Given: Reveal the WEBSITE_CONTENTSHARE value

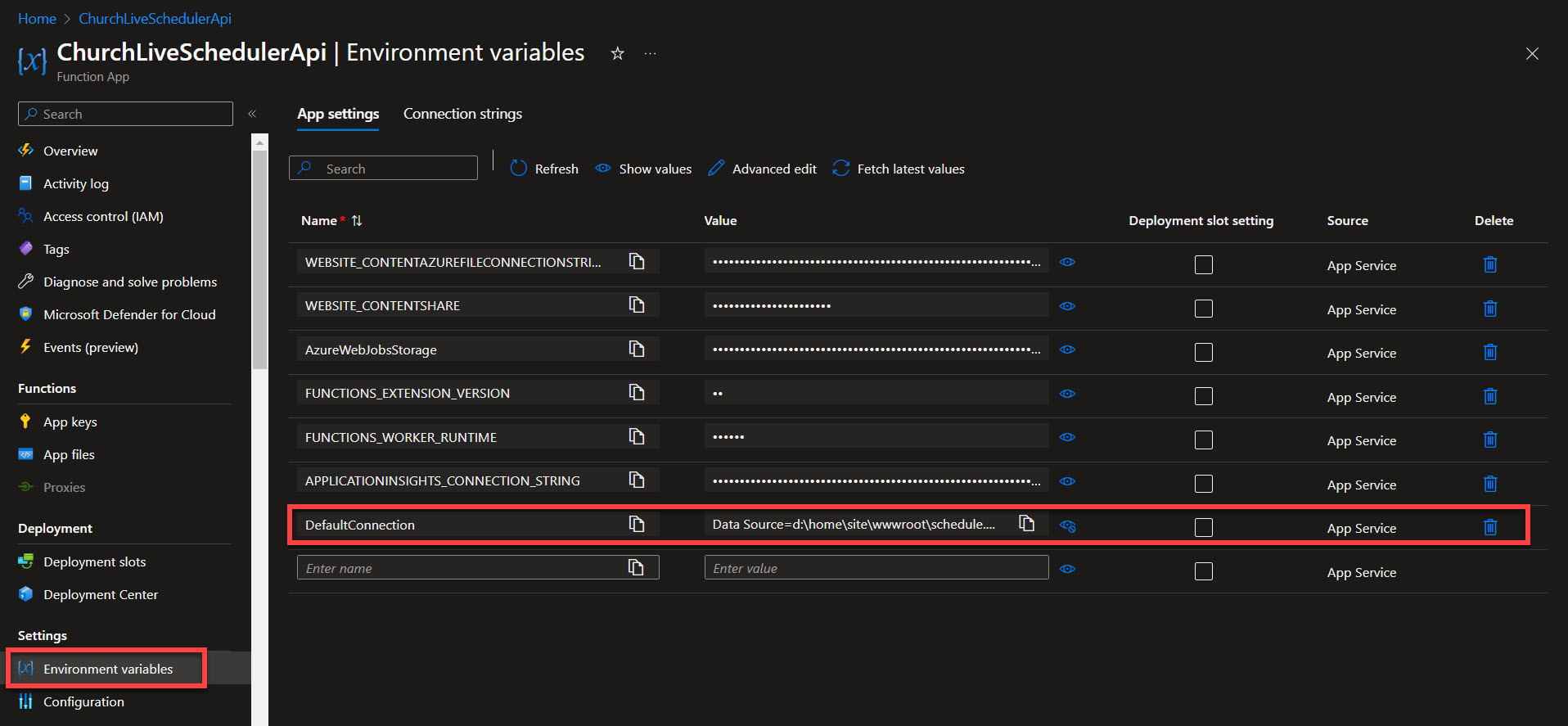Looking at the screenshot, I should [x=1067, y=306].
